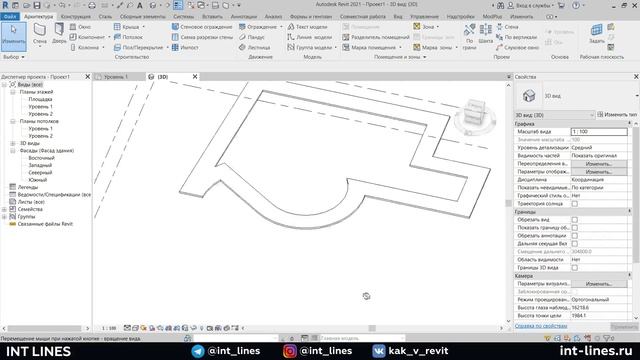Switch to the Системы ribbon tab
The height and width of the screenshot is (360, 640).
[184, 17]
